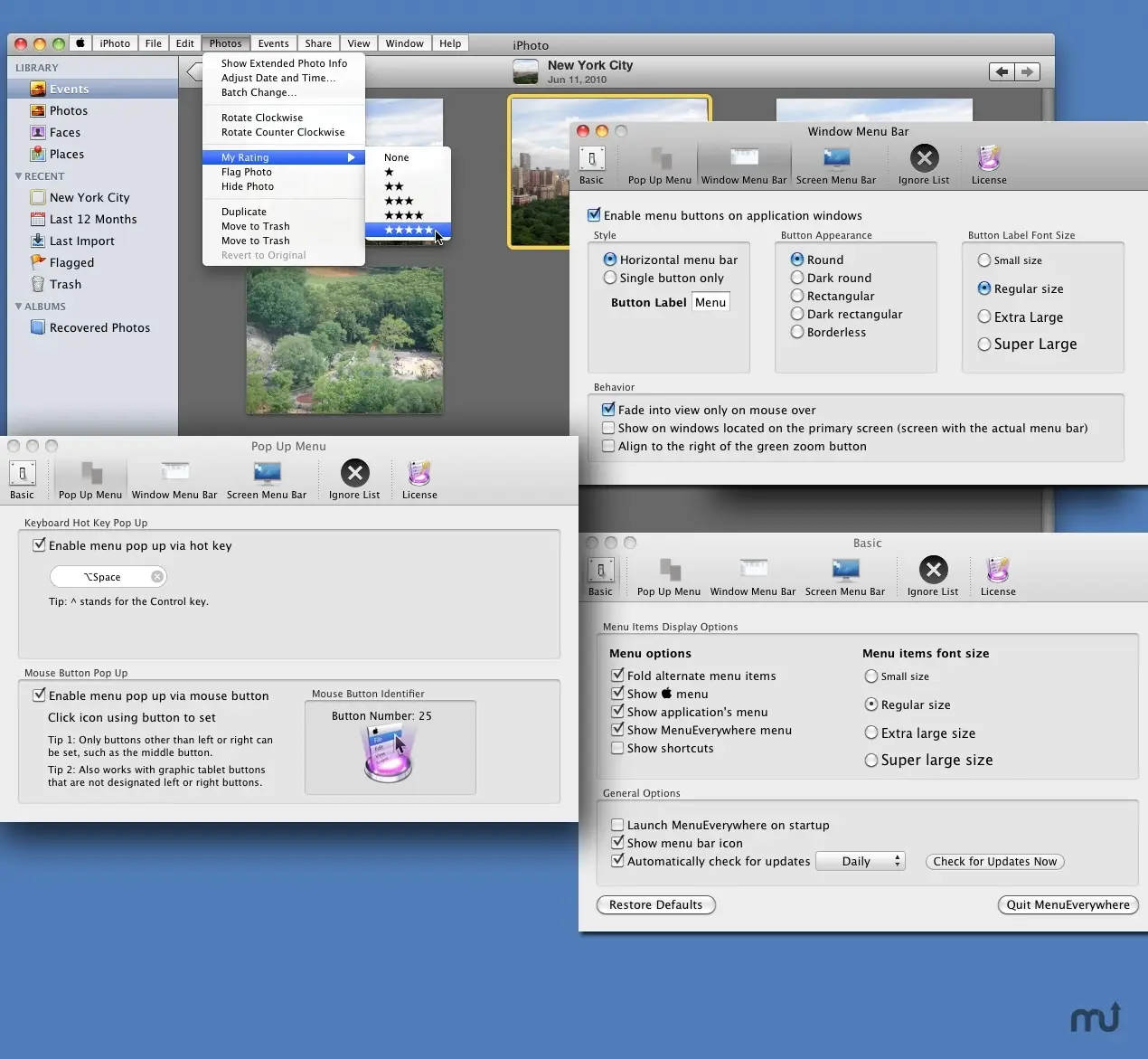1148x1059 pixels.
Task: Choose Borderless button appearance
Action: click(x=797, y=332)
